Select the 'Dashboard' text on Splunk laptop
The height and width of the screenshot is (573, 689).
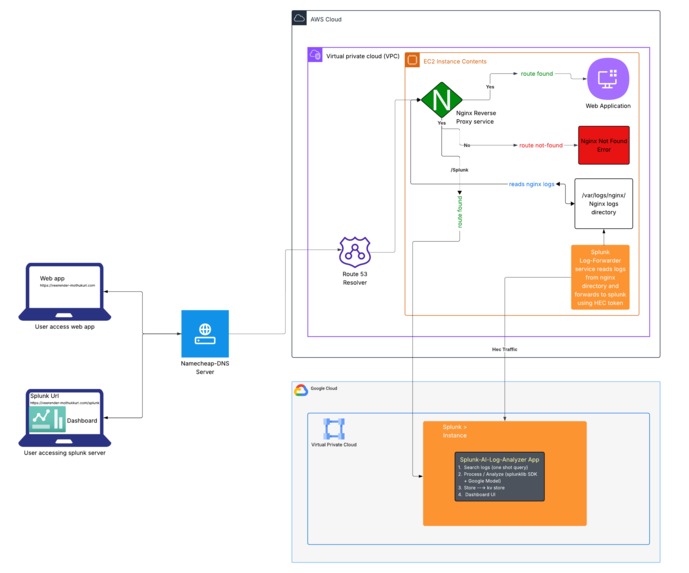[82, 421]
